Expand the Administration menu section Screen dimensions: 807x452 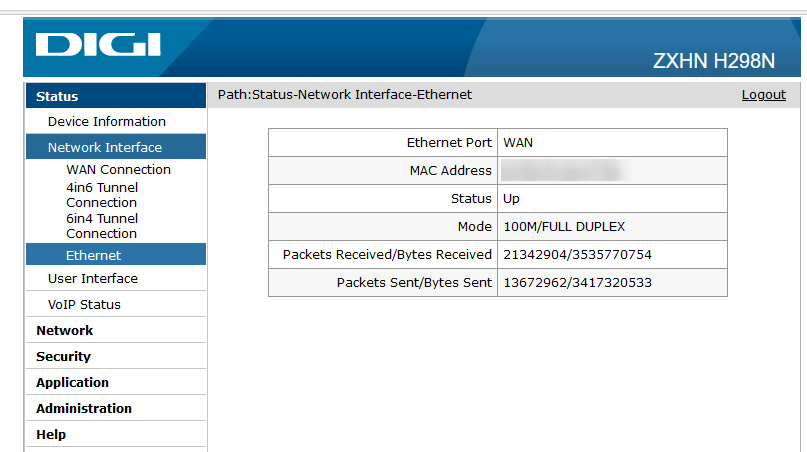point(84,408)
